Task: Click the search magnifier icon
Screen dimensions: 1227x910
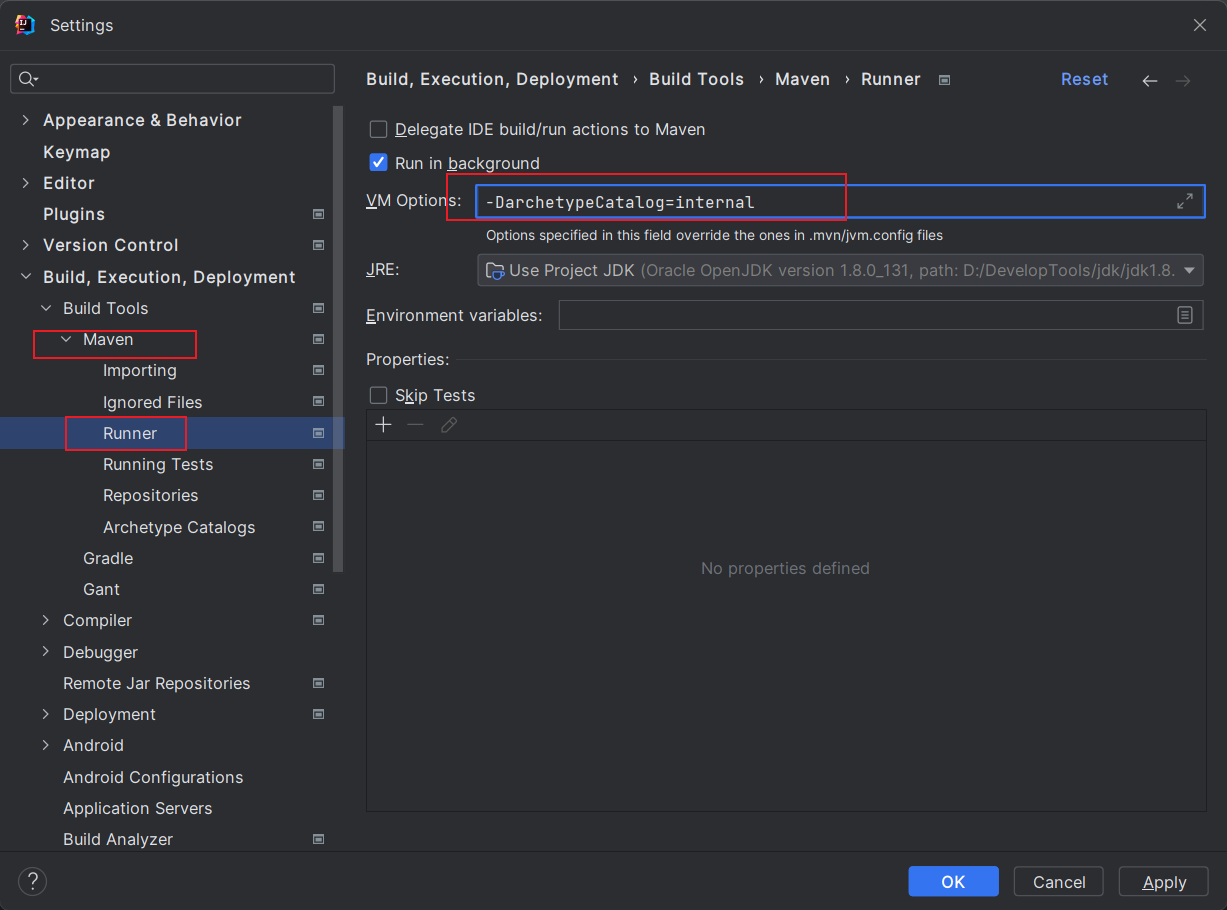Action: point(28,79)
